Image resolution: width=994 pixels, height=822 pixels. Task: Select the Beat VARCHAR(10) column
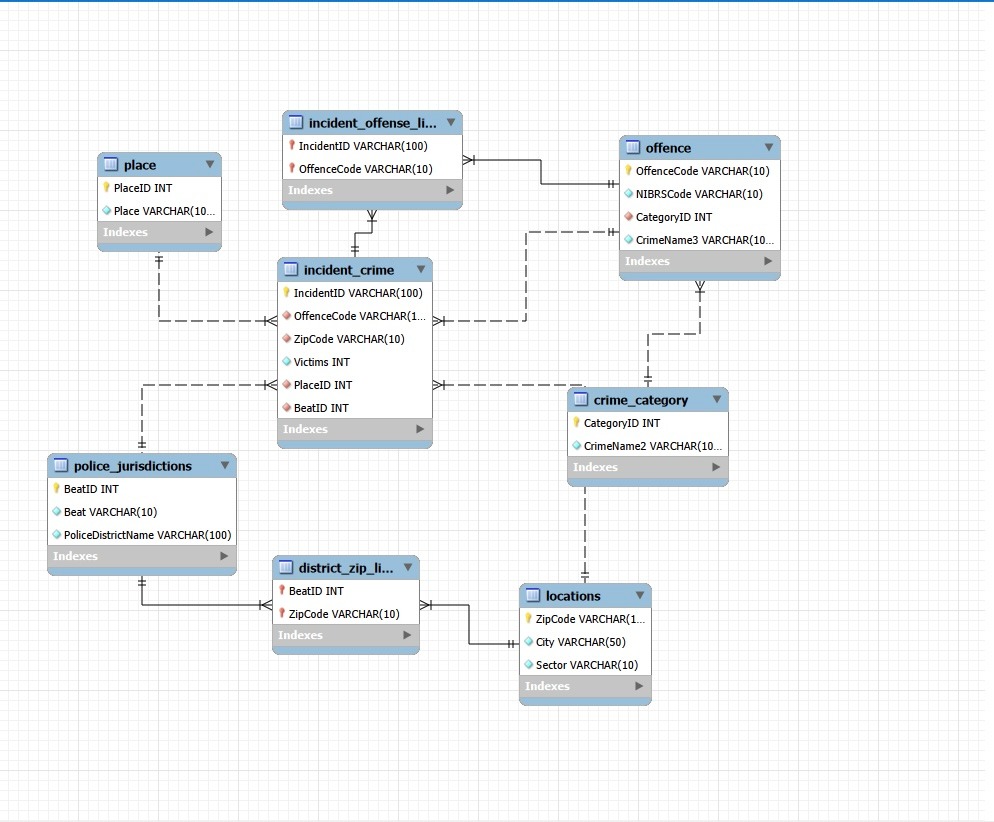coord(142,511)
